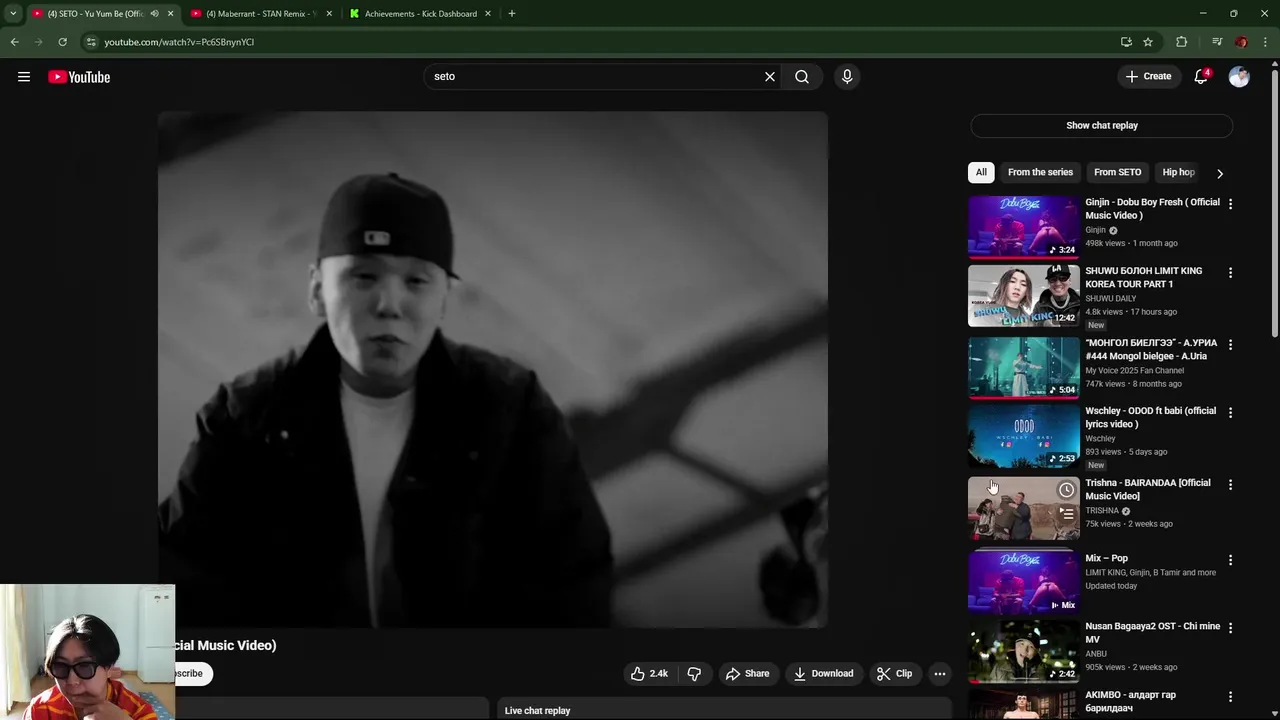Screen dimensions: 1280x720
Task: Open Nusan Bagaaya2 OST - Chi mine MV
Action: (x=1152, y=632)
